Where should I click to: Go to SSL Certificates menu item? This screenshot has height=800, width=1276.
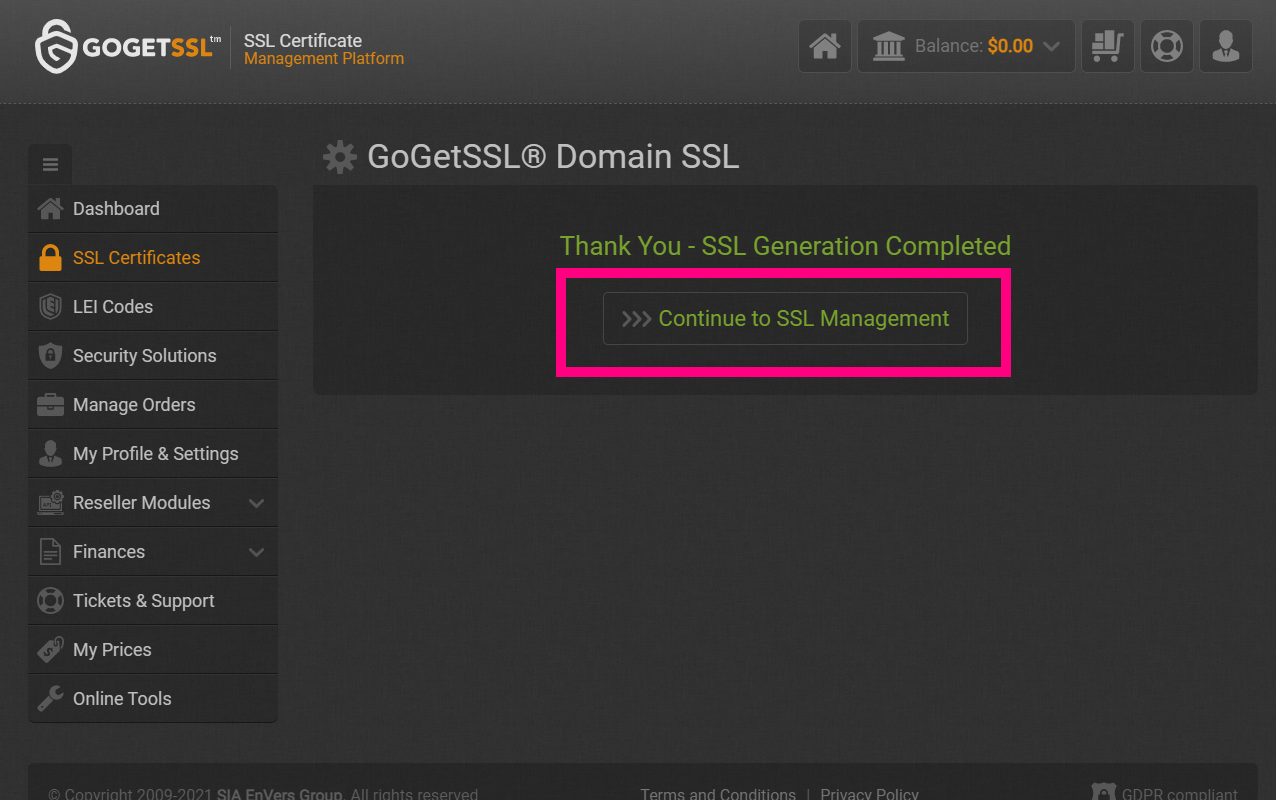[x=153, y=258]
